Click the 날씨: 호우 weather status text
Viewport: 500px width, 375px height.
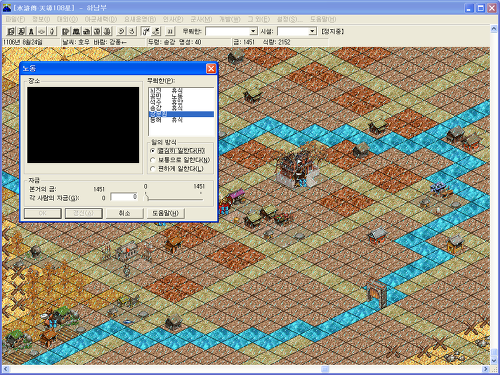(76, 42)
